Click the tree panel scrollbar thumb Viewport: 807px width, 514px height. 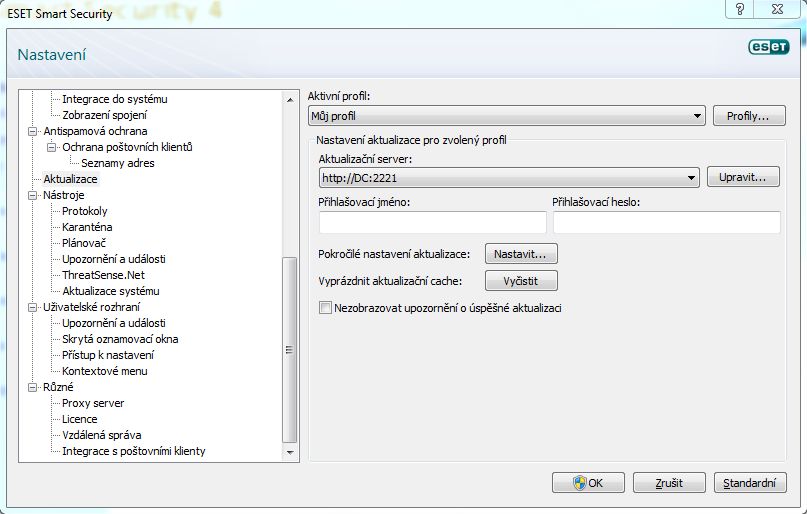(x=290, y=350)
